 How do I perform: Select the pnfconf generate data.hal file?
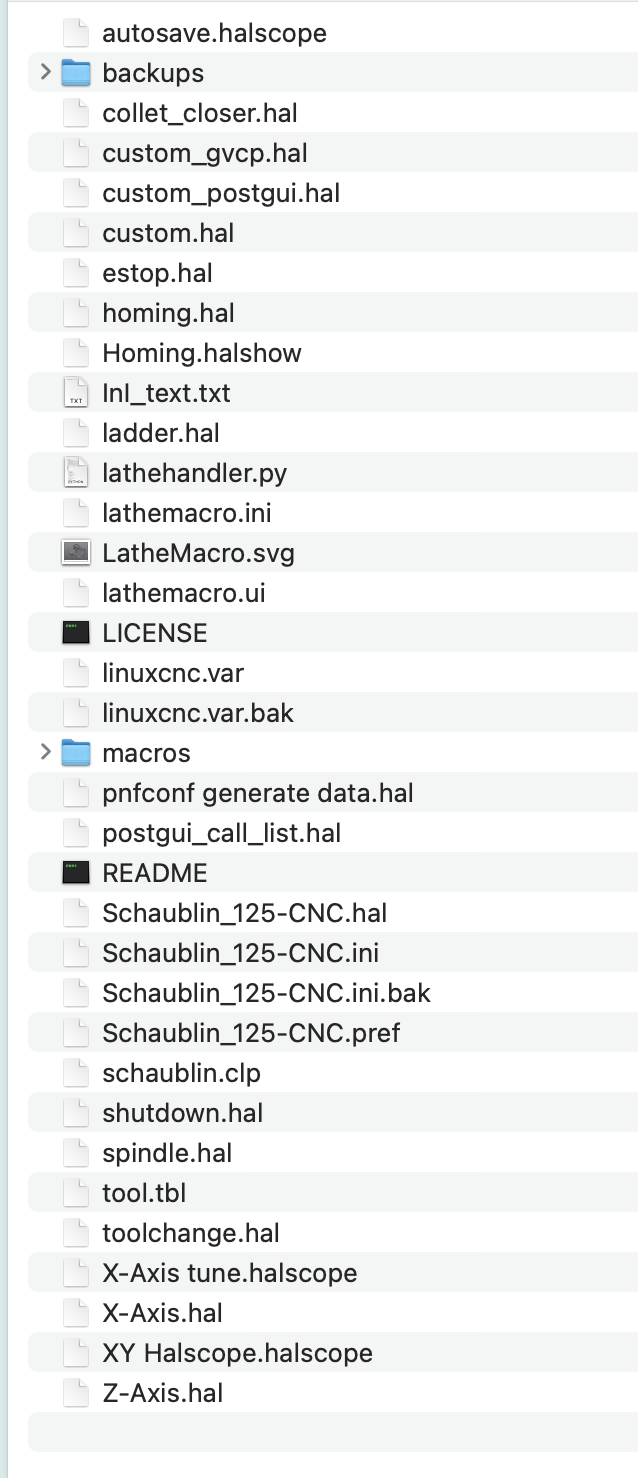[x=333, y=792]
